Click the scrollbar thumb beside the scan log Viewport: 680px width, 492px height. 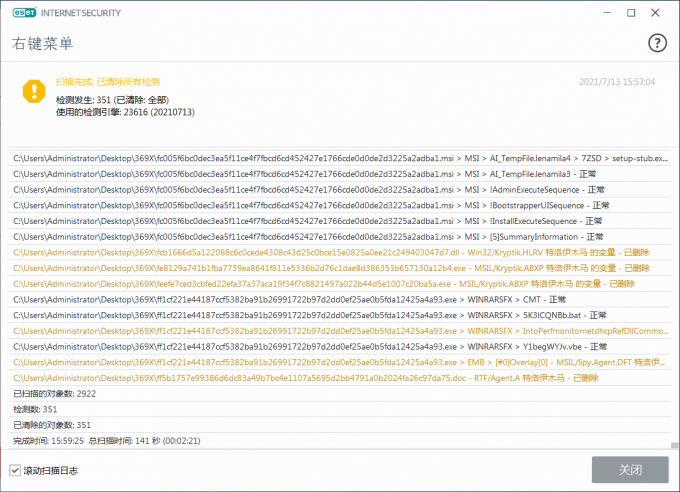(673, 445)
